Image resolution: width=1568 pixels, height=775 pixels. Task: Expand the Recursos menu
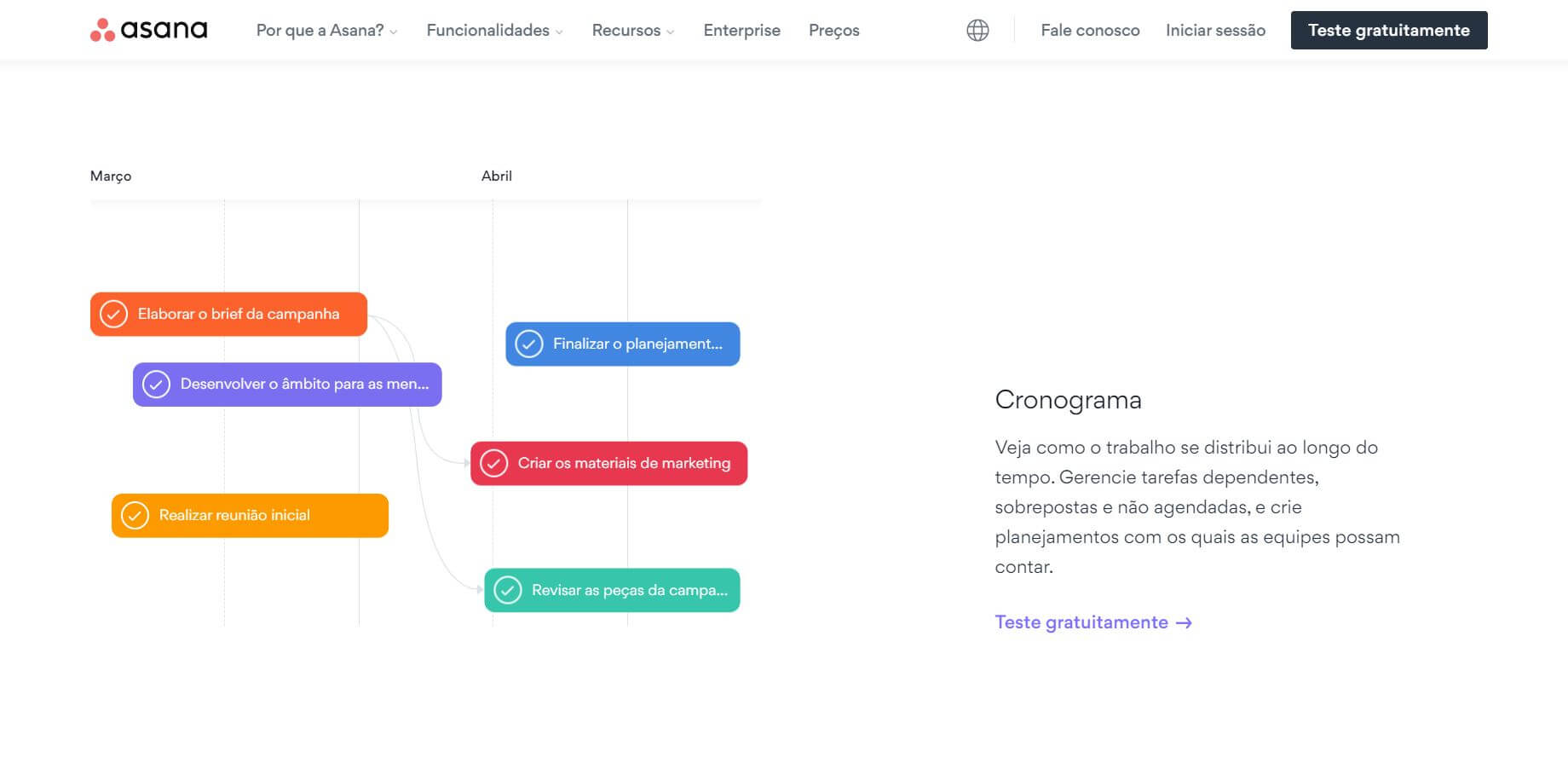[633, 30]
